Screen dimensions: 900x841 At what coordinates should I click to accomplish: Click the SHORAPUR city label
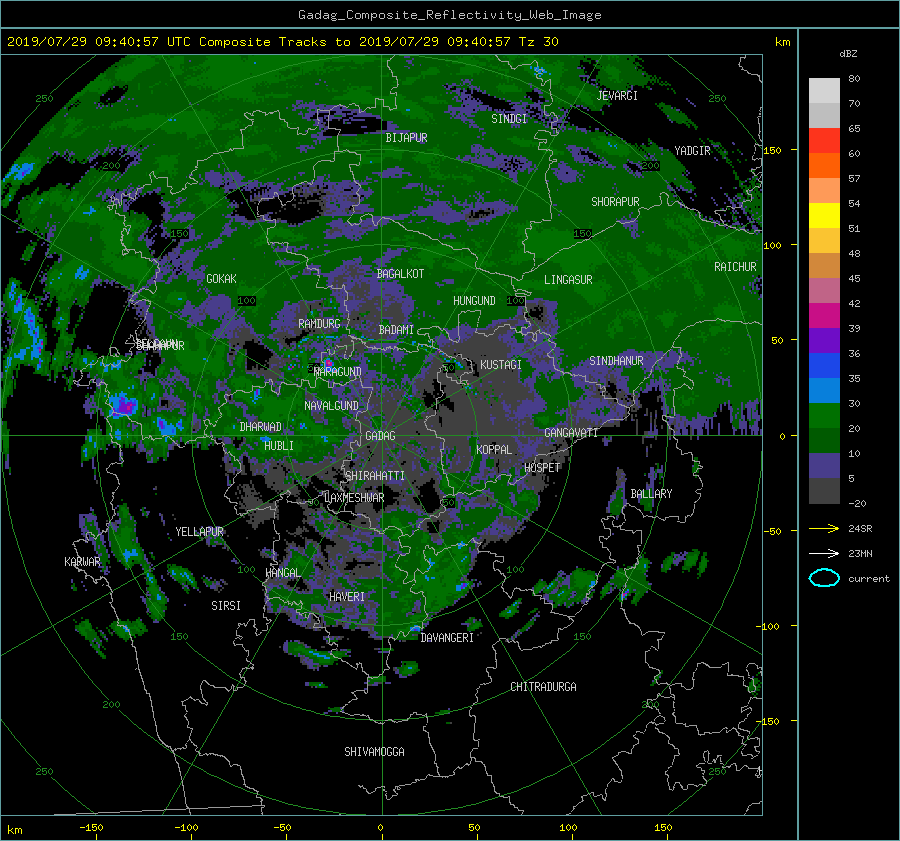tap(615, 202)
